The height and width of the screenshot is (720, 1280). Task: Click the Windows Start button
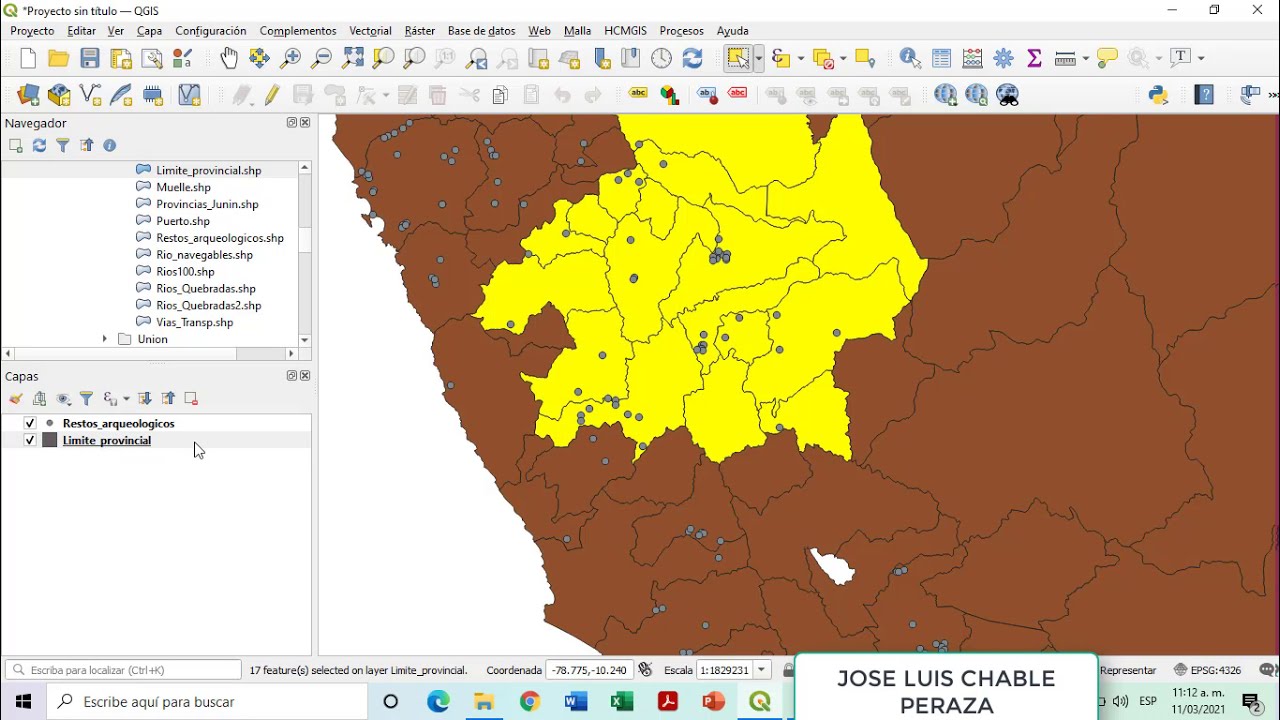point(23,702)
